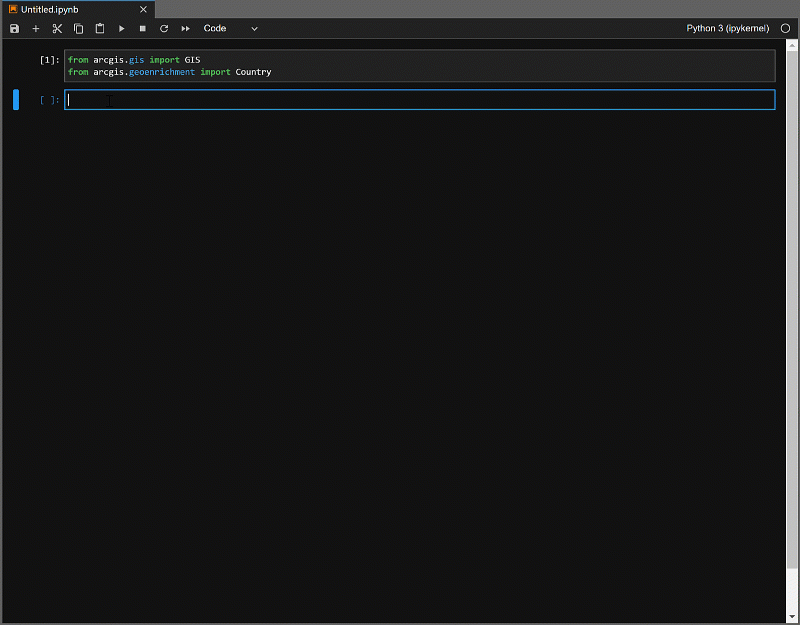Click inside the empty active code cell
This screenshot has height=625, width=800.
click(x=419, y=100)
